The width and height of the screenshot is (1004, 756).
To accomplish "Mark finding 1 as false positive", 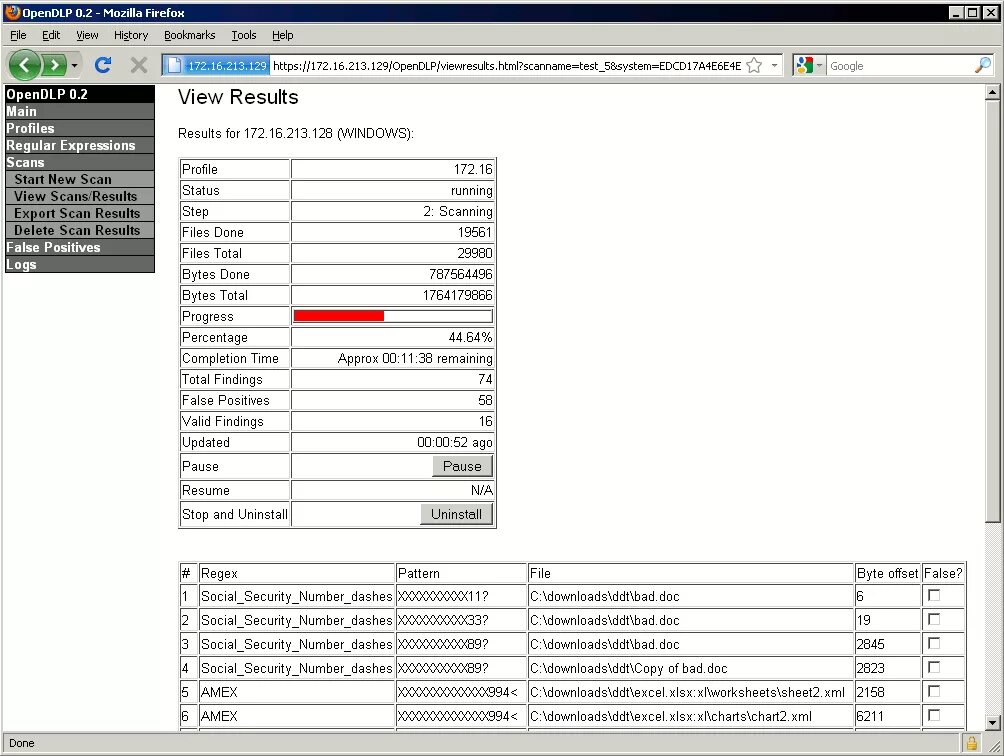I will click(x=934, y=595).
